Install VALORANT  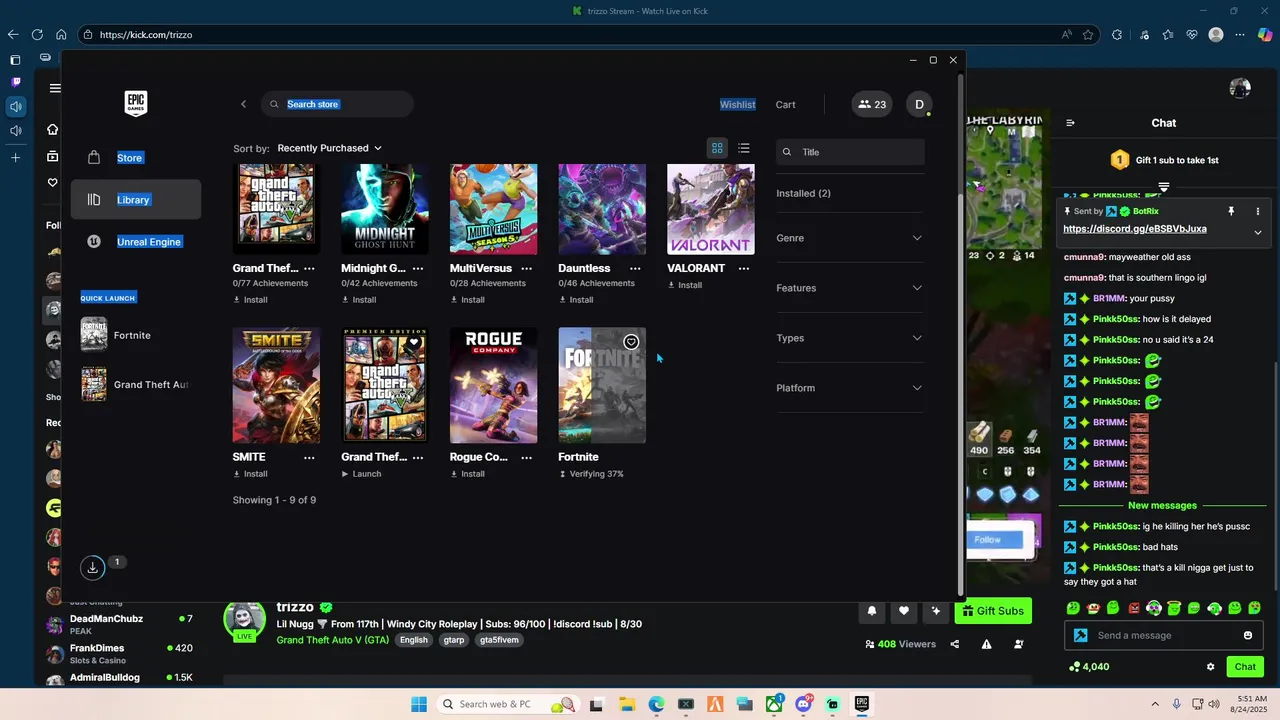(685, 285)
